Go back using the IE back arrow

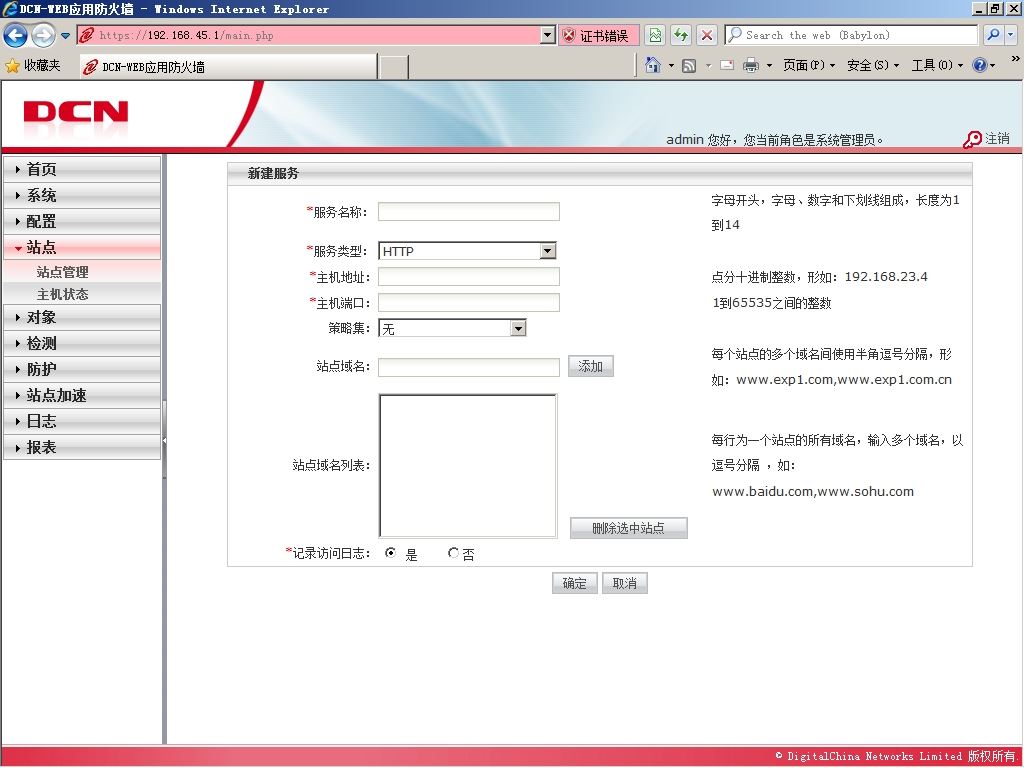pyautogui.click(x=16, y=35)
